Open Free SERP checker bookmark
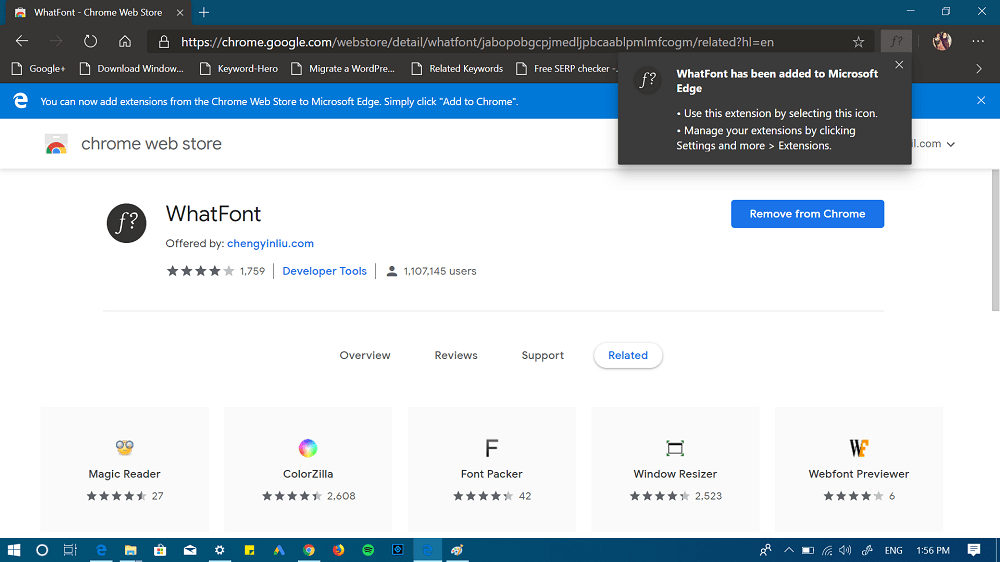1000x562 pixels. (567, 68)
